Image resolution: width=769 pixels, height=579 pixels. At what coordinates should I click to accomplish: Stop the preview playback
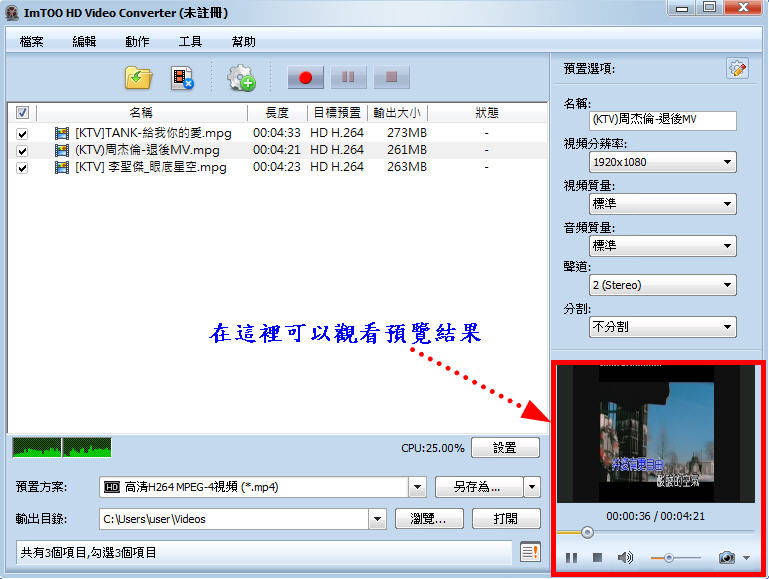(597, 557)
